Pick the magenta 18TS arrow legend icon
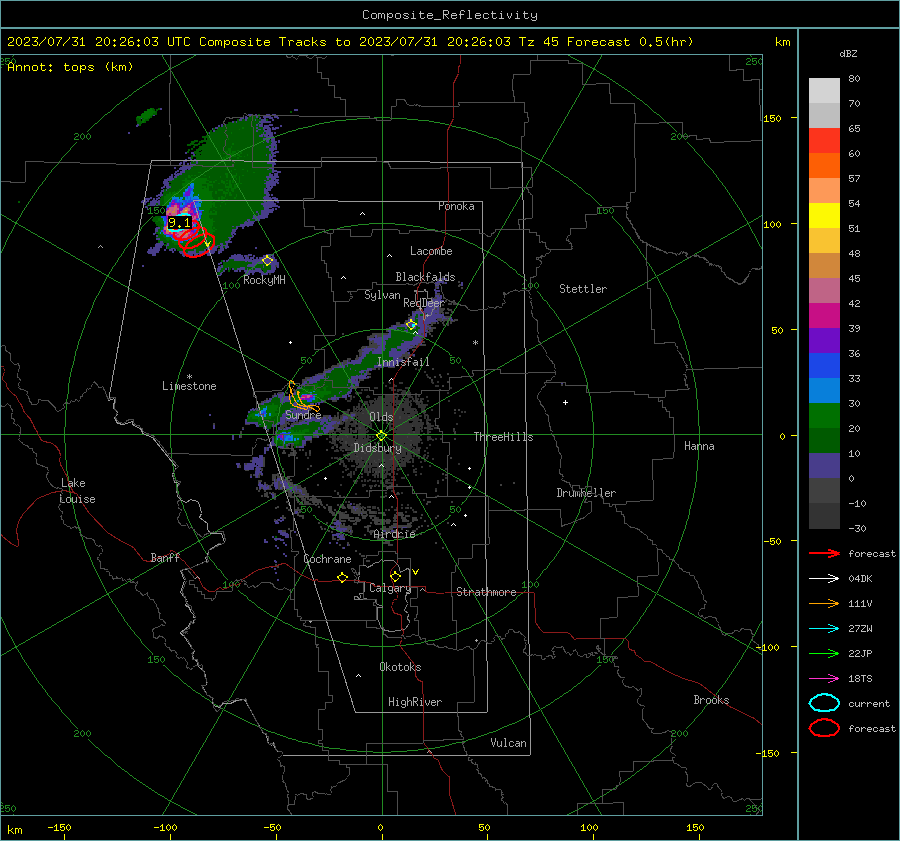The image size is (900, 841). pos(824,679)
